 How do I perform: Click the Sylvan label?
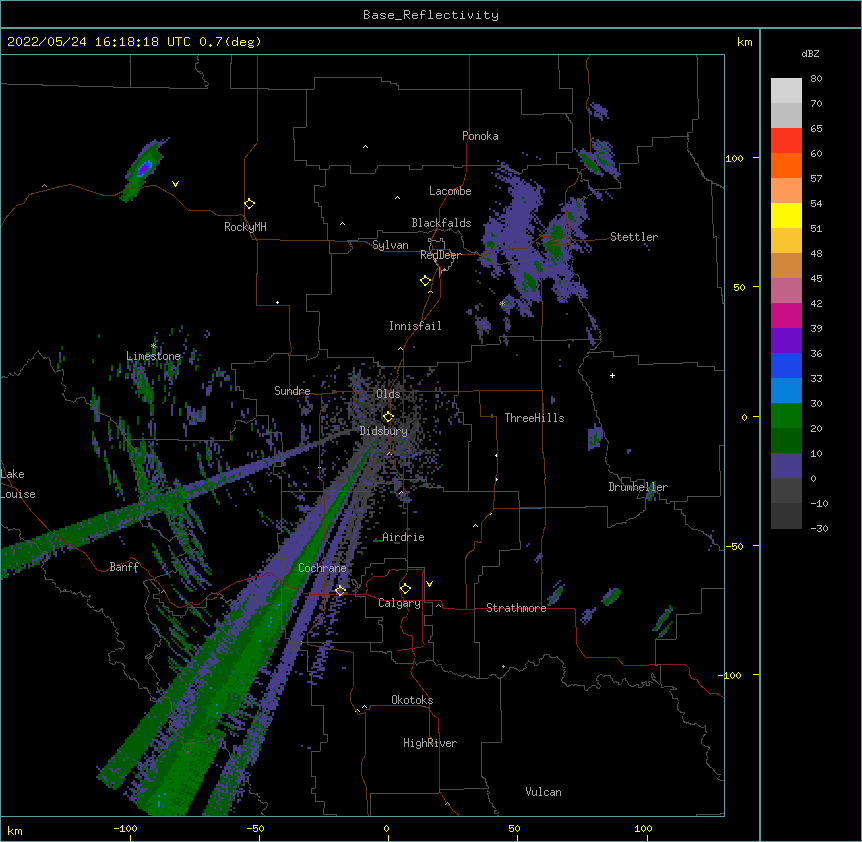(x=390, y=245)
